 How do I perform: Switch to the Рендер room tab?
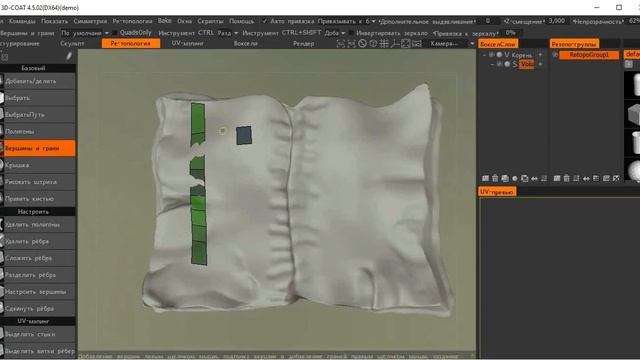point(303,43)
